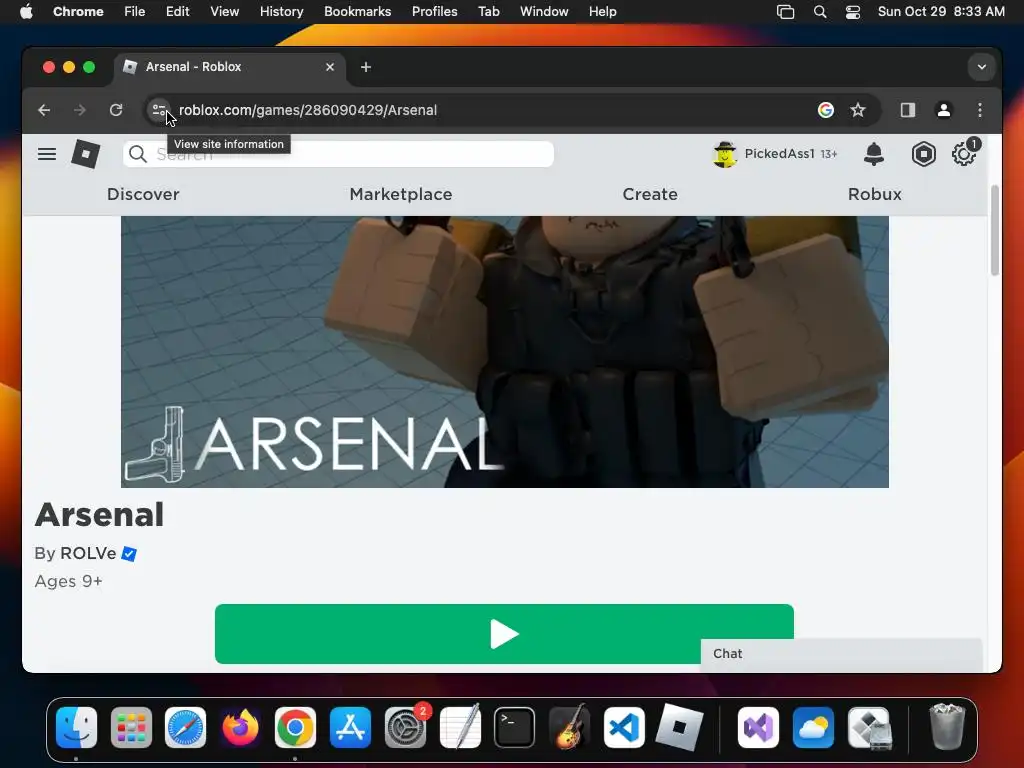Click the date and time in menu bar

[x=941, y=12]
